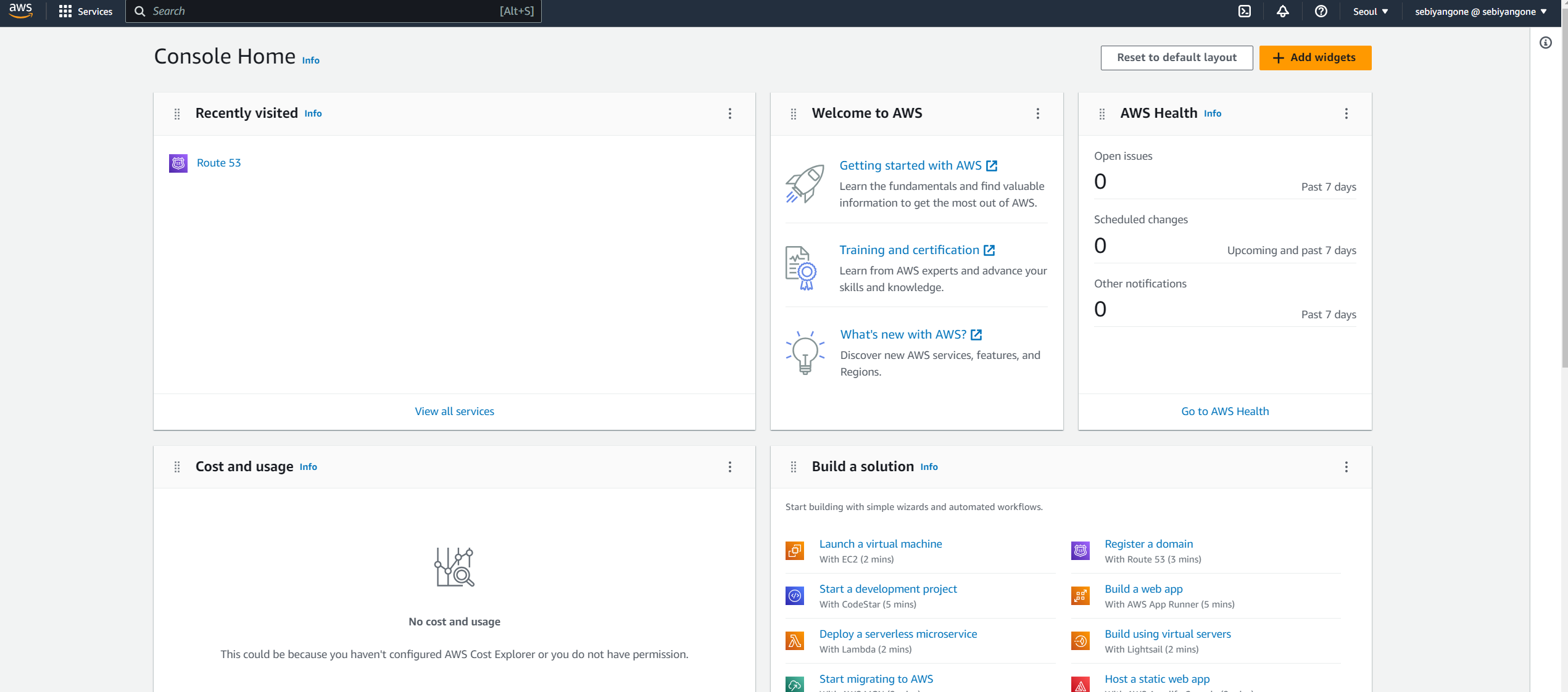1568x692 pixels.
Task: Open Welcome to AWS widget options menu
Action: (1038, 113)
